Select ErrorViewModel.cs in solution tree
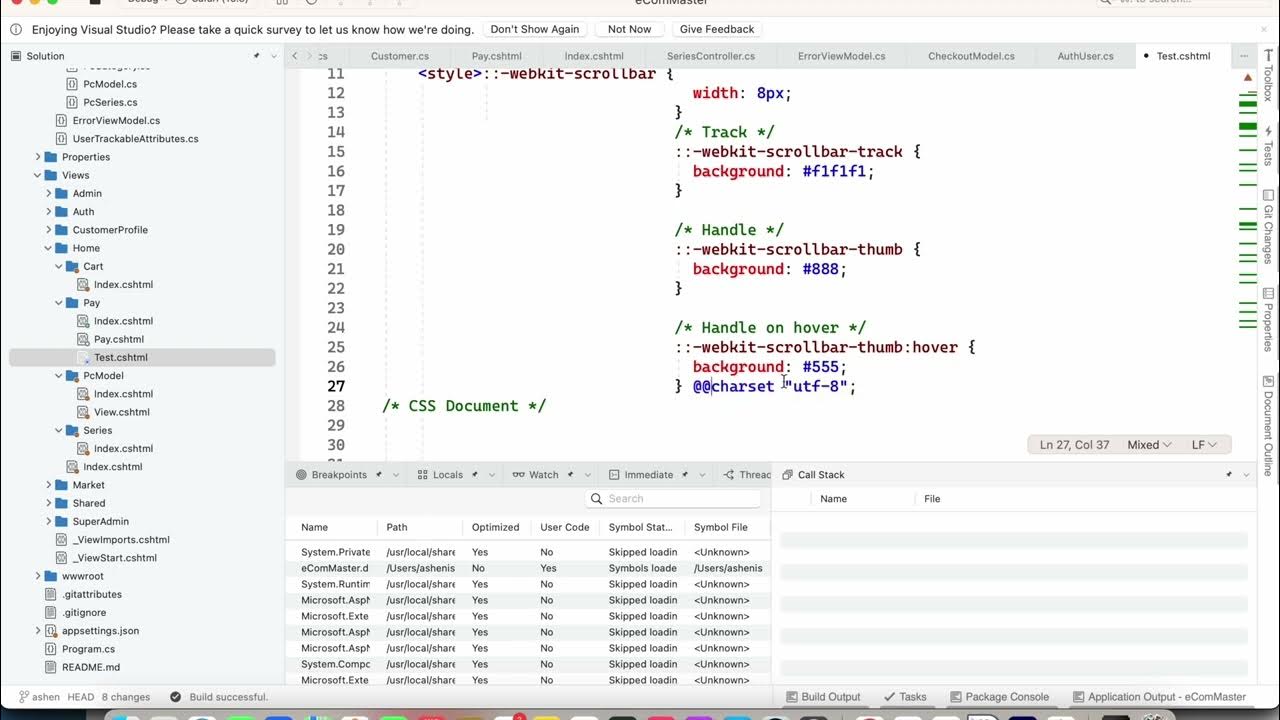Viewport: 1280px width, 720px height. 116,120
